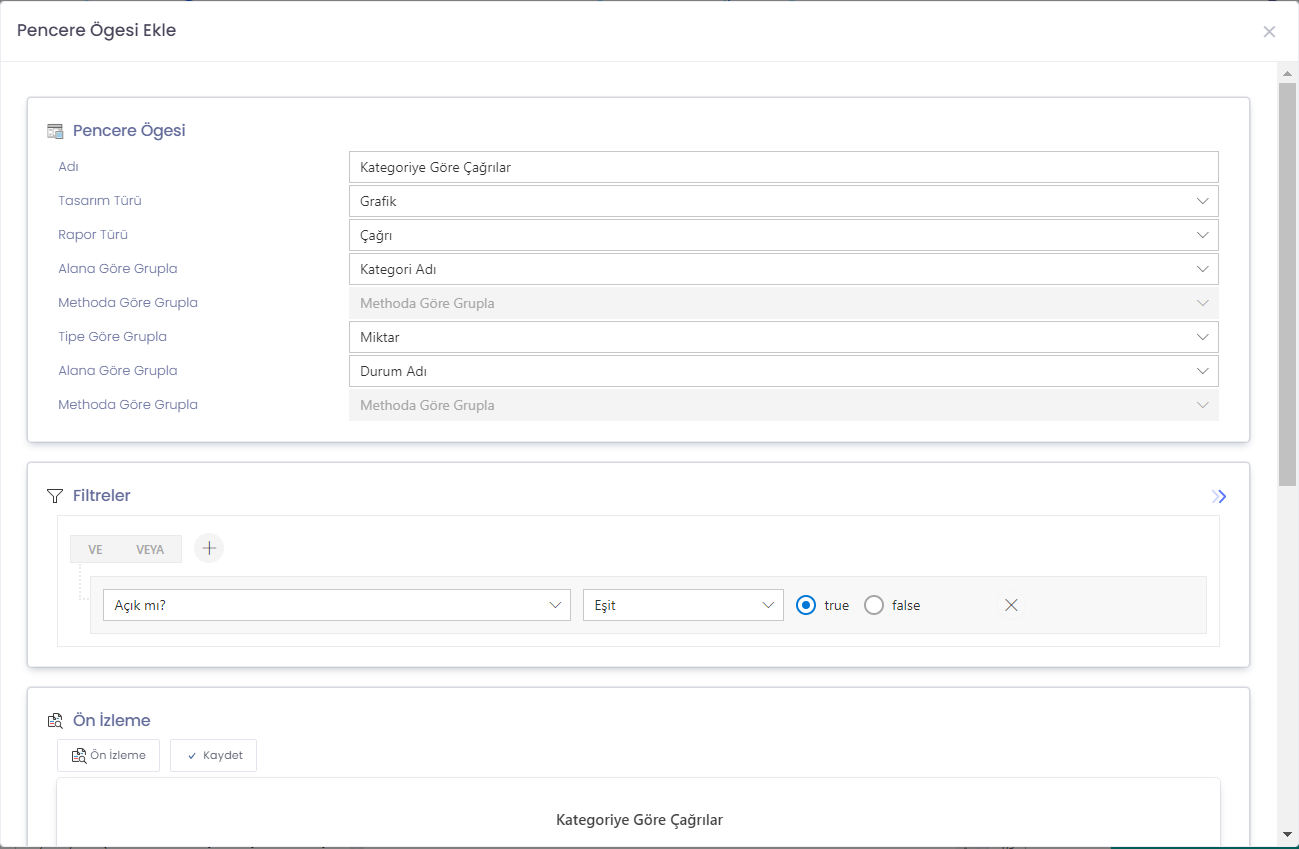
Task: Open the Tipe Göre Grupla dropdown Miktar
Action: point(784,337)
